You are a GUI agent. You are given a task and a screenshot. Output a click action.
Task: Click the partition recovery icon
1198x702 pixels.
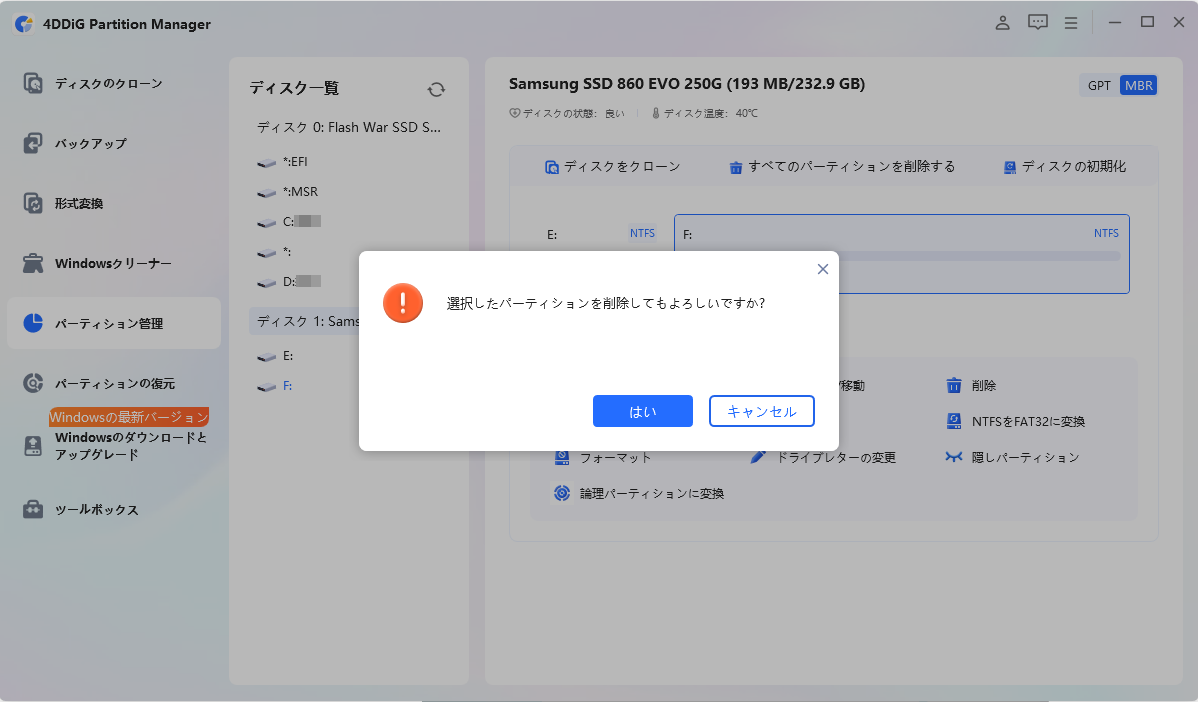pyautogui.click(x=33, y=383)
